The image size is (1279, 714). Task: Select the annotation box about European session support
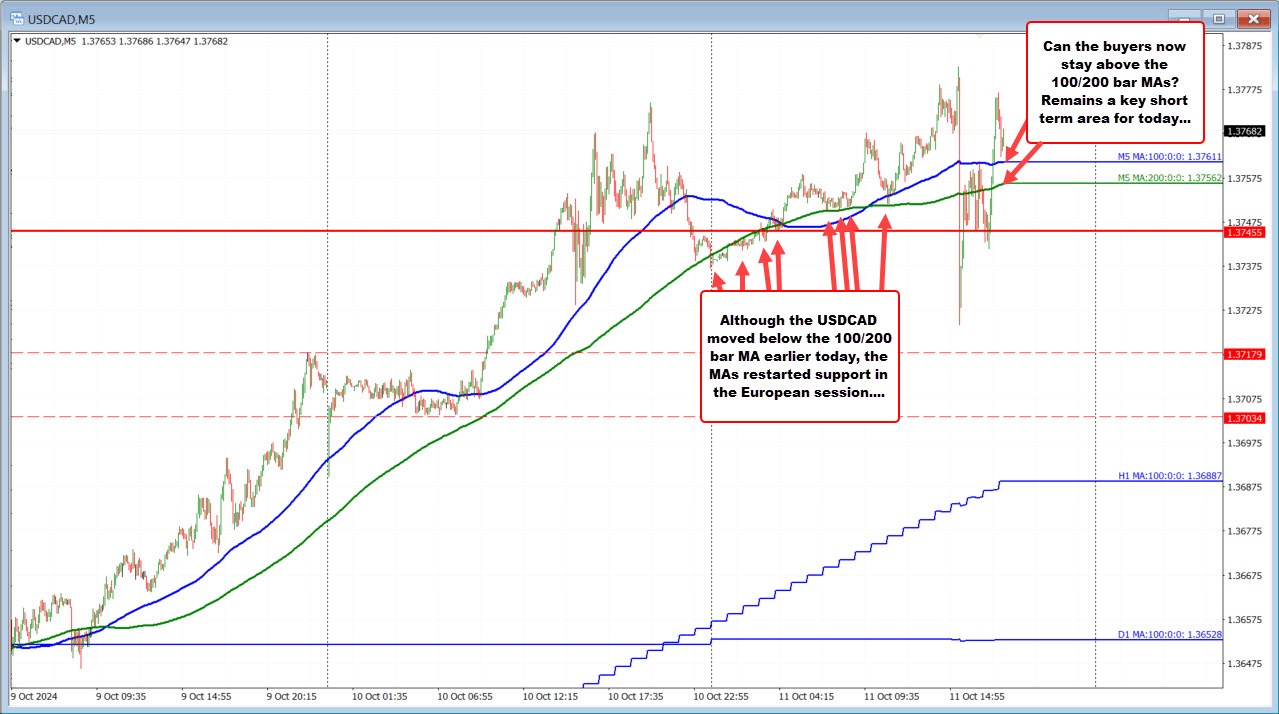coord(799,356)
